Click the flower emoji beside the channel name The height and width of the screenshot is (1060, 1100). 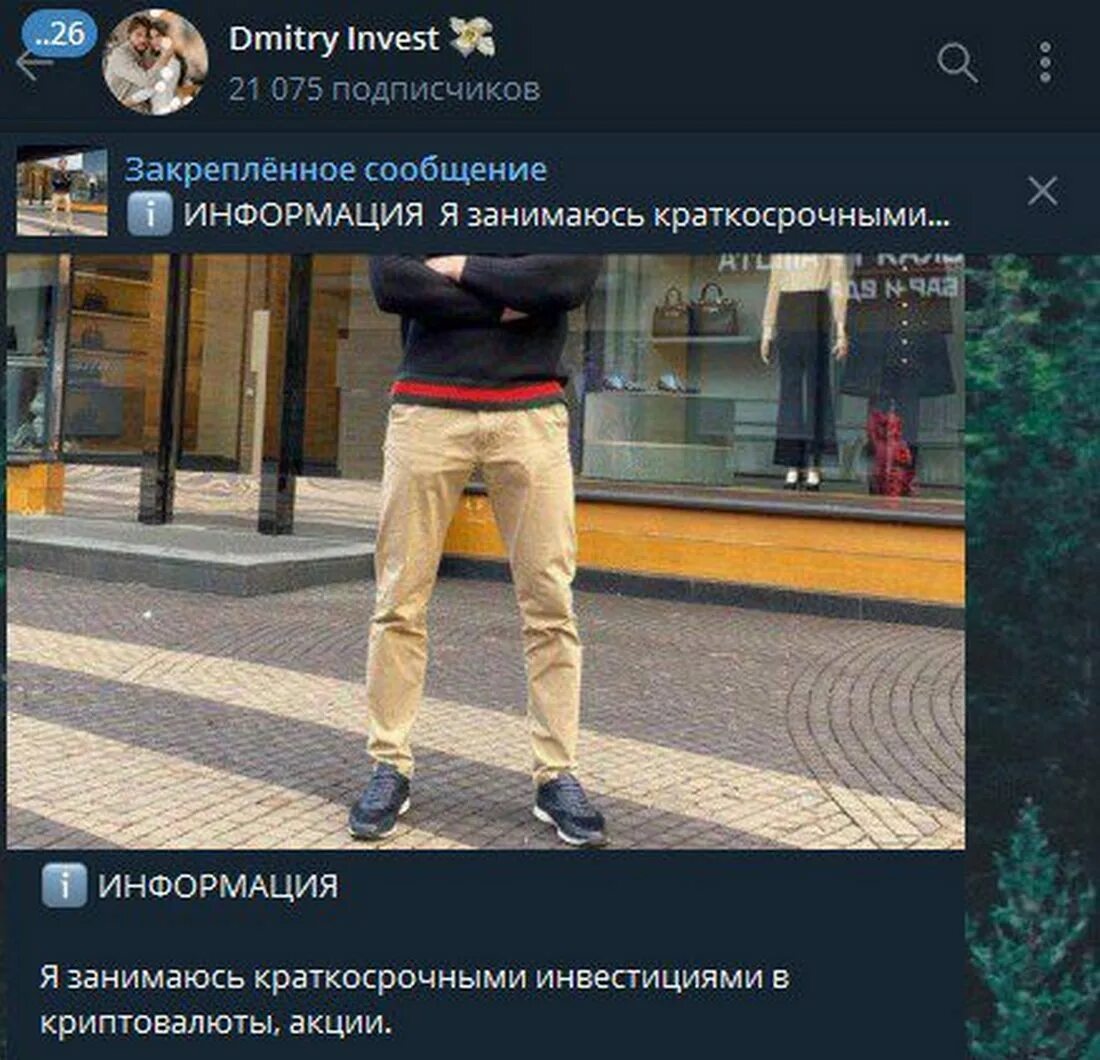(x=471, y=38)
